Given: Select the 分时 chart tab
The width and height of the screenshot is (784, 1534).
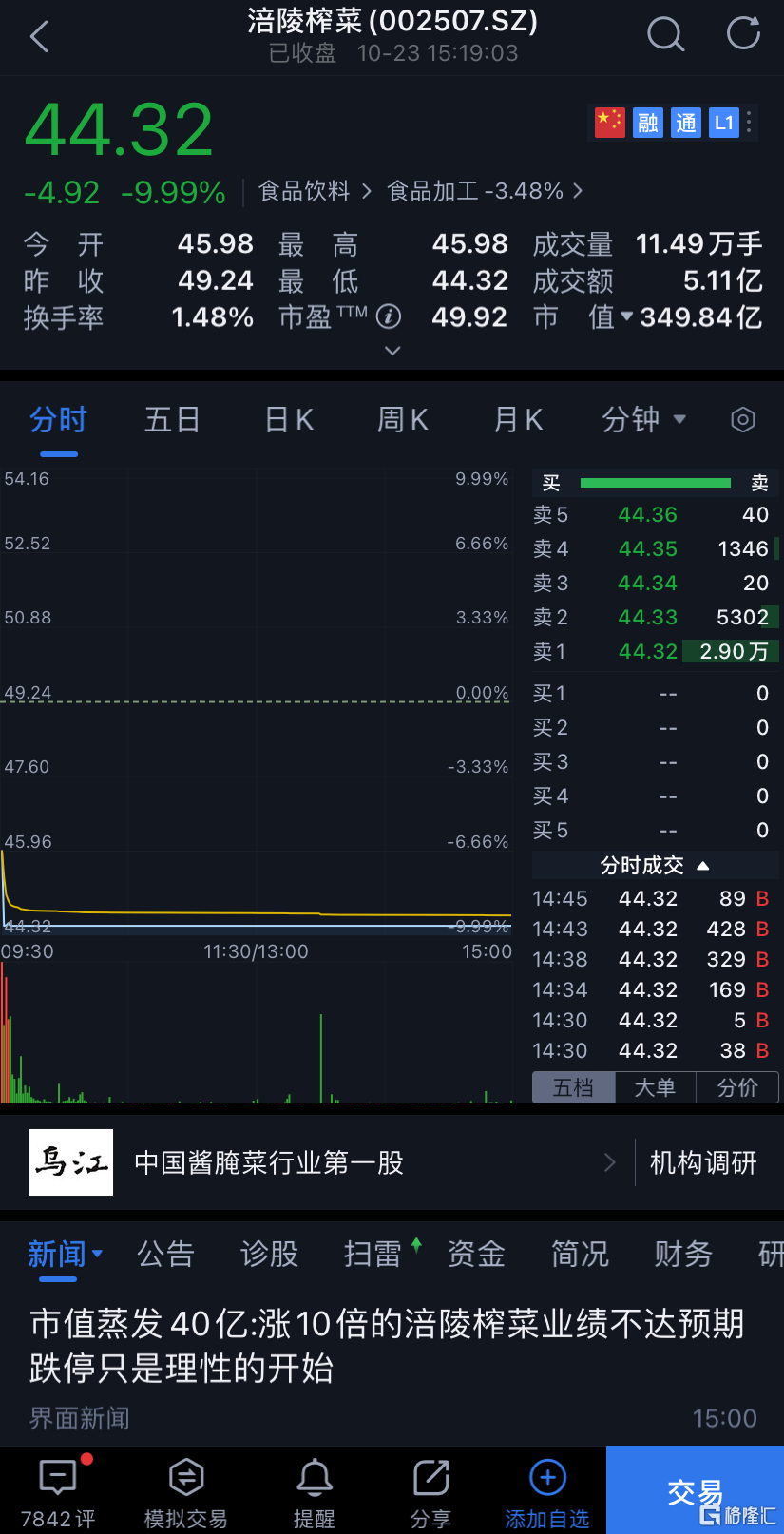Looking at the screenshot, I should 58,419.
